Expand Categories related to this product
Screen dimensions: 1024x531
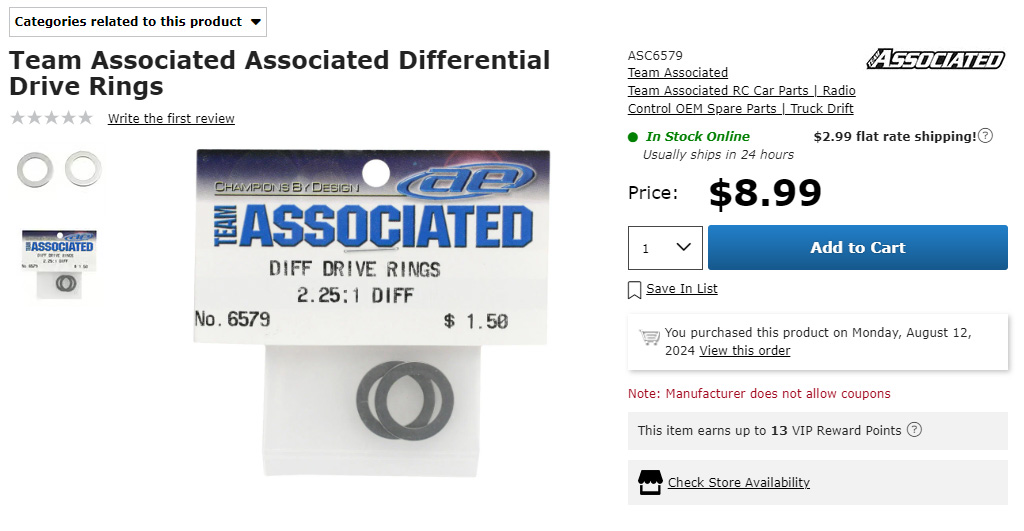click(x=138, y=22)
